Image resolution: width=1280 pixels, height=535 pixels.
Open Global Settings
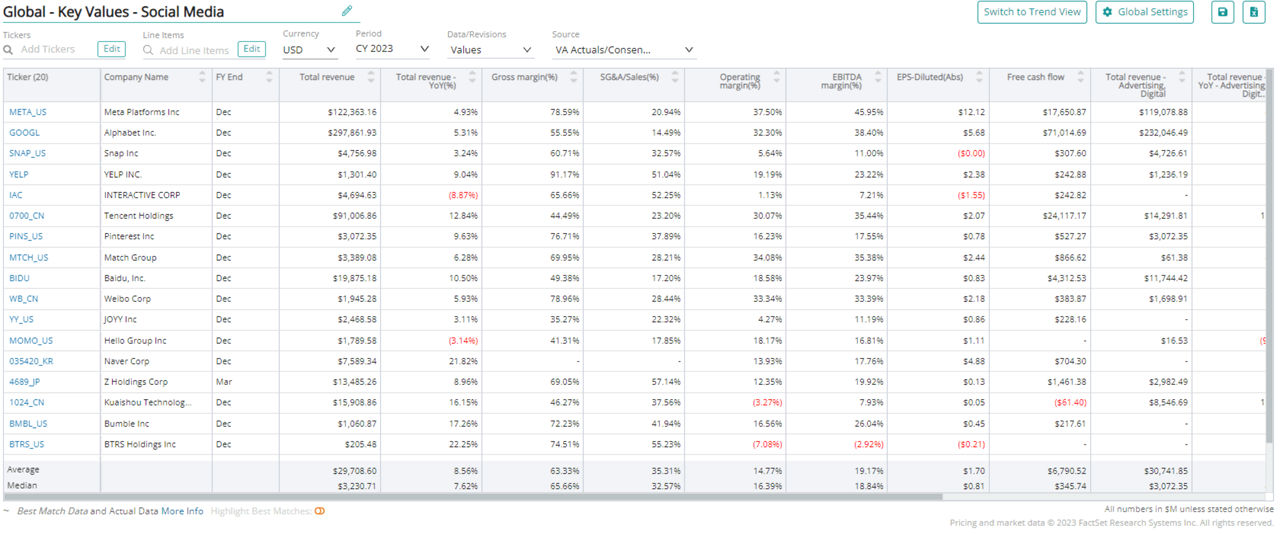1146,12
